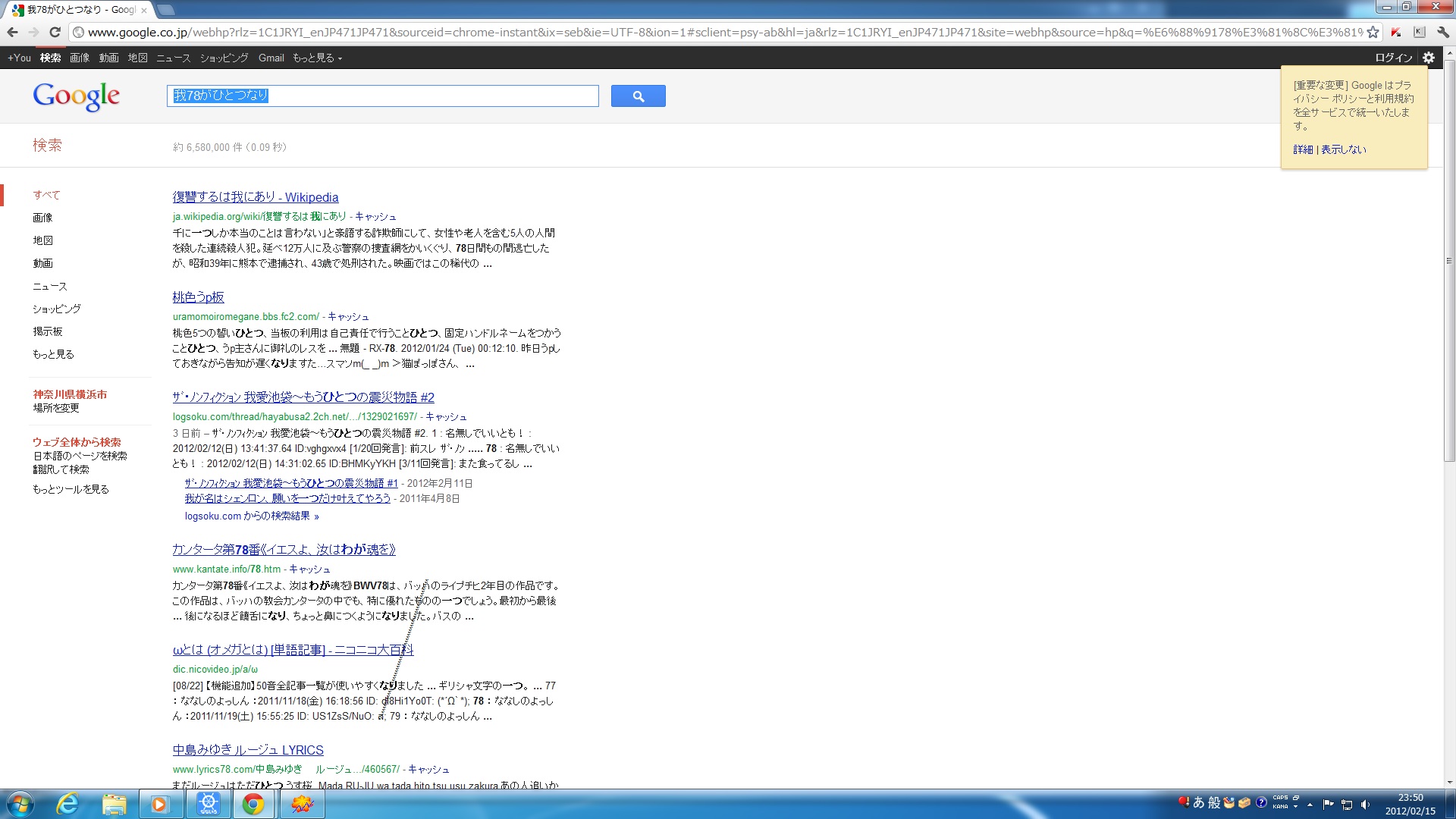Click +You in the top bar

tap(19, 58)
